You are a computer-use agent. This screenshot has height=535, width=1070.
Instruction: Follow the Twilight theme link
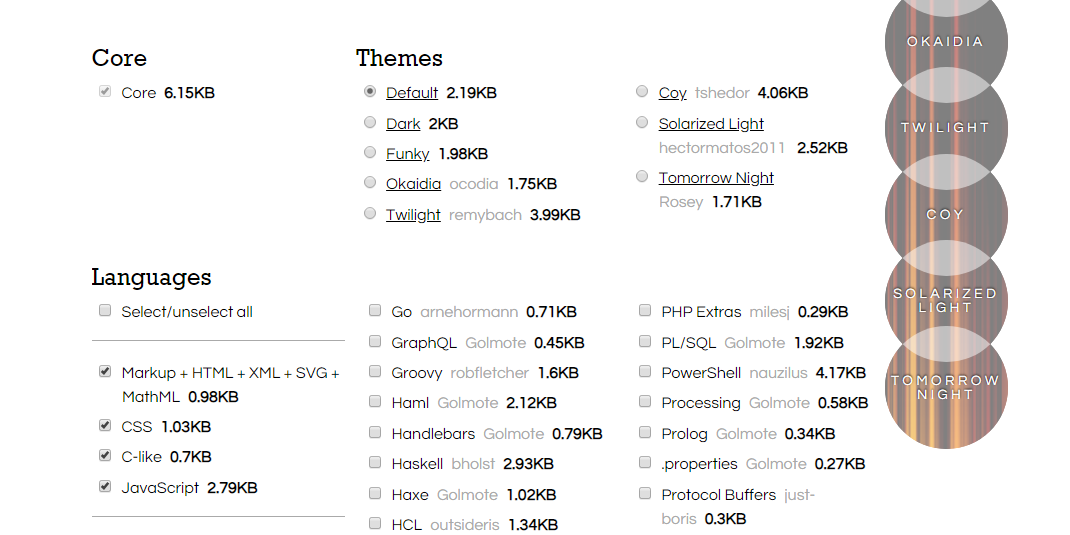(413, 215)
